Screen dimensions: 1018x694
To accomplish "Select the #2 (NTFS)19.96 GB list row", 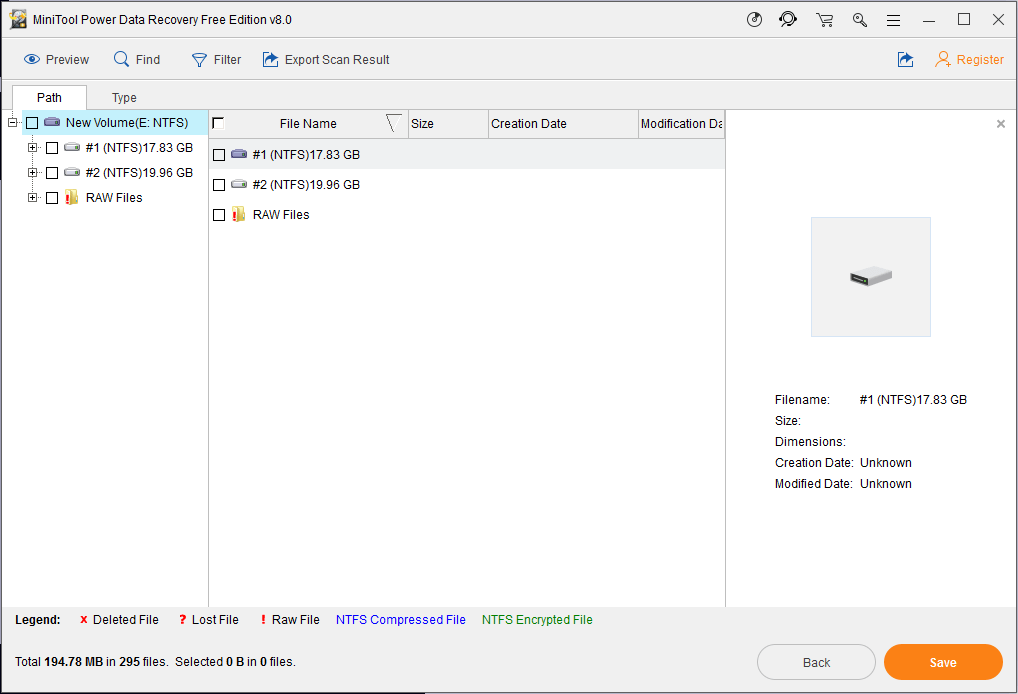I will [467, 185].
